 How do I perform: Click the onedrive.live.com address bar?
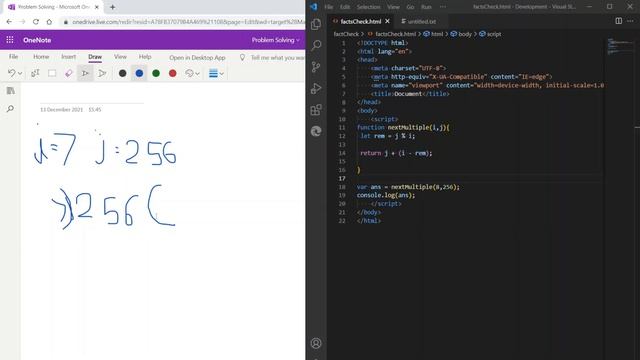(184, 22)
